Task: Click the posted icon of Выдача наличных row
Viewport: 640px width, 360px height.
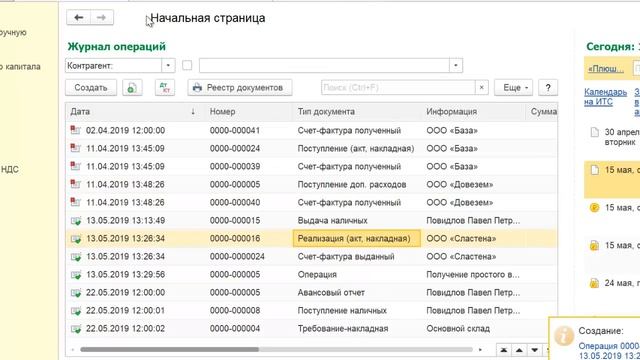Action: pyautogui.click(x=76, y=221)
